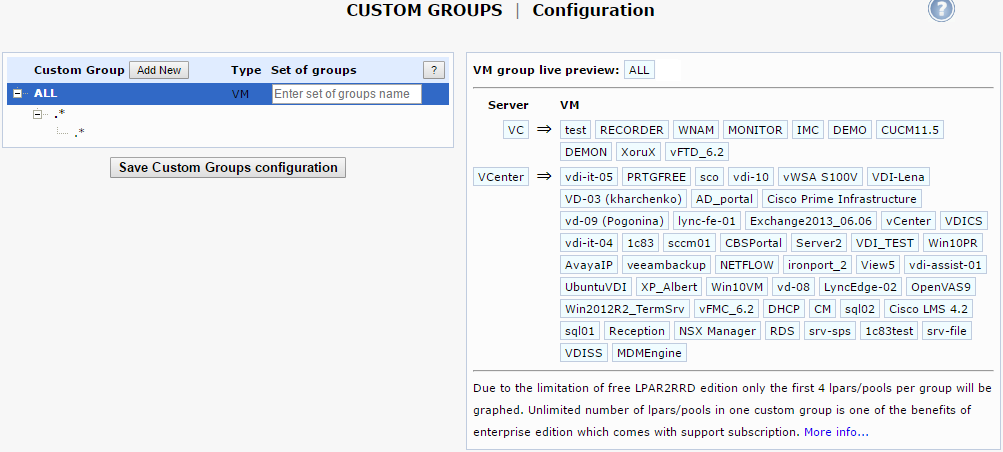Select the ALL tag in VM group preview
Screen dimensions: 1003x452
(x=639, y=70)
